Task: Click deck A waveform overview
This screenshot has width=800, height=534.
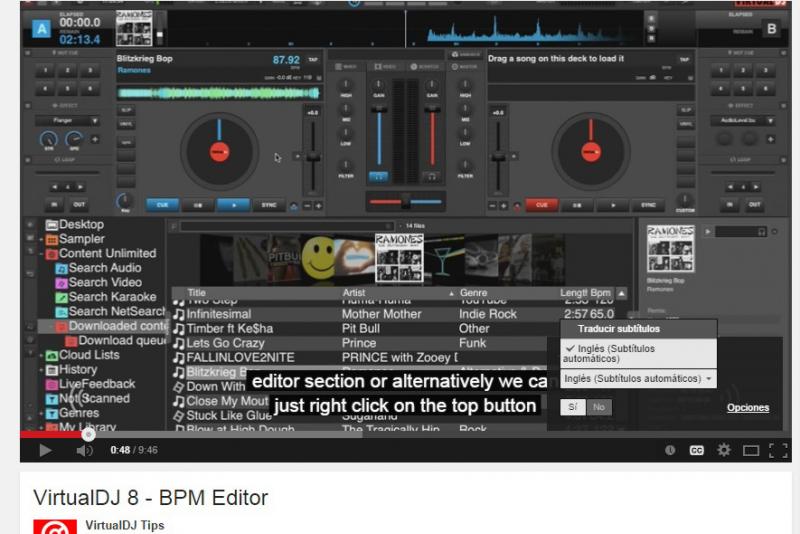Action: [x=219, y=93]
